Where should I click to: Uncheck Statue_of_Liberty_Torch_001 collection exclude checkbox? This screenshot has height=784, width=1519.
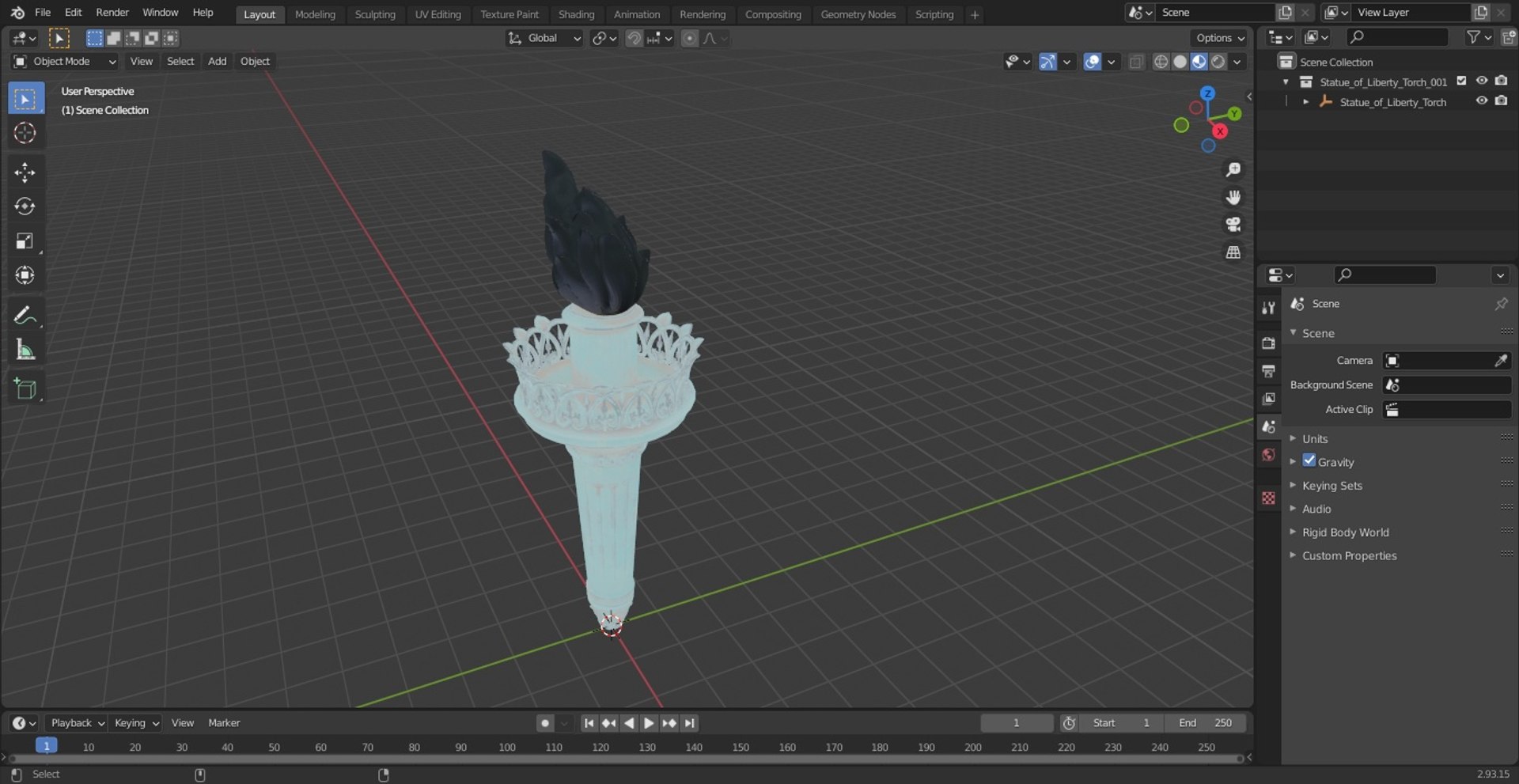pyautogui.click(x=1461, y=81)
